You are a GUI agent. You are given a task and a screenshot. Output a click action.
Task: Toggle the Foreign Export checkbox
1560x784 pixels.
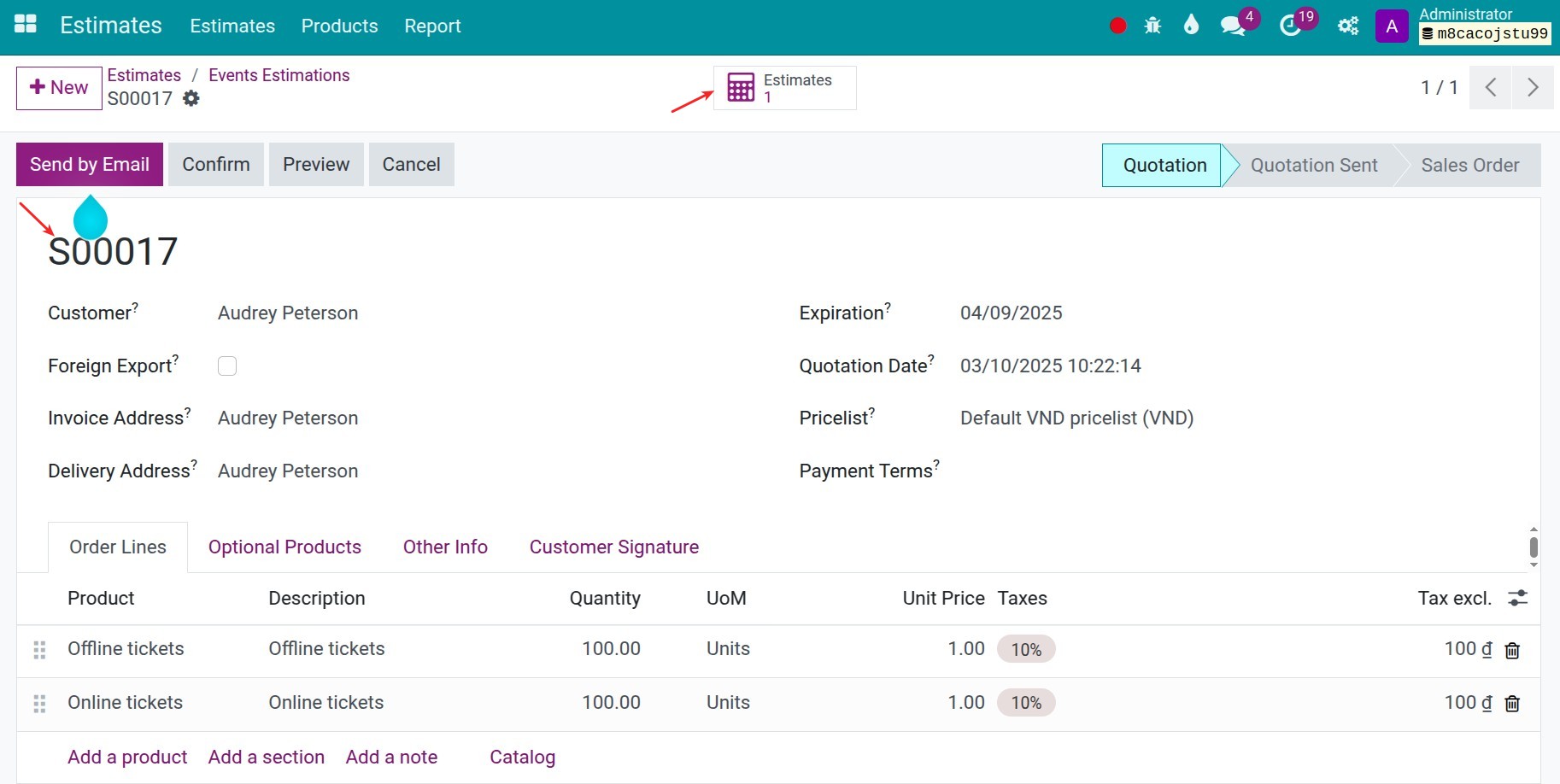tap(227, 366)
